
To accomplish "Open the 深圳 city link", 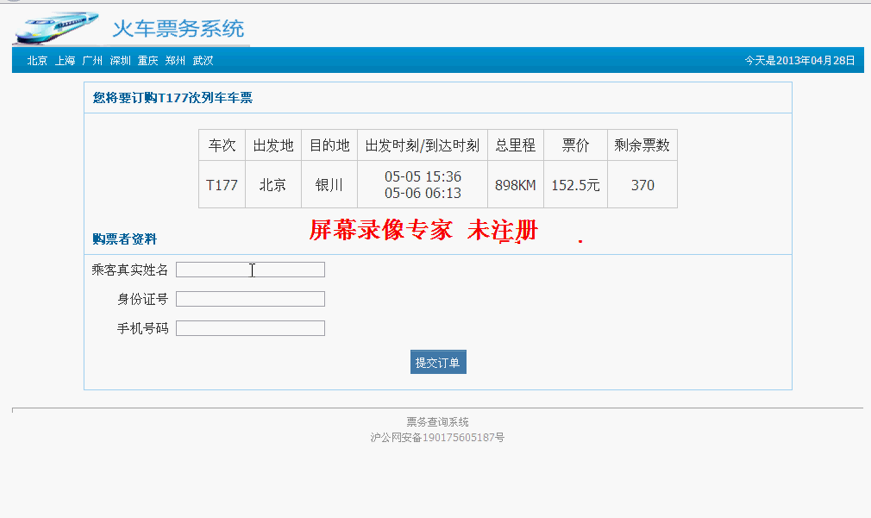I will (x=120, y=61).
